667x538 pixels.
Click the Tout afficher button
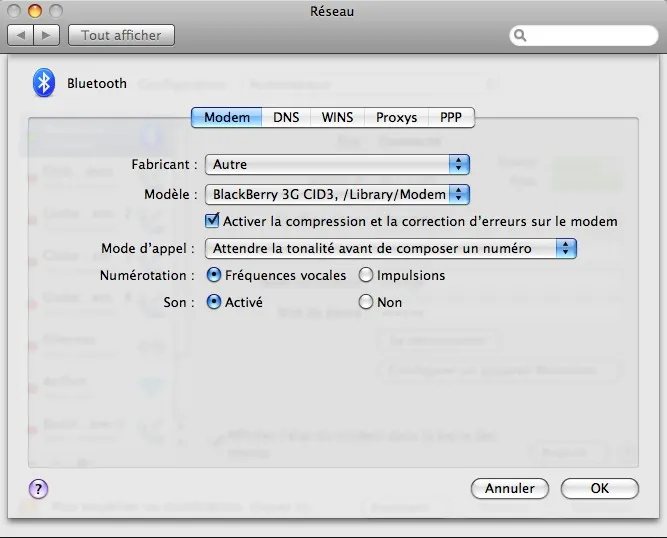pyautogui.click(x=121, y=35)
